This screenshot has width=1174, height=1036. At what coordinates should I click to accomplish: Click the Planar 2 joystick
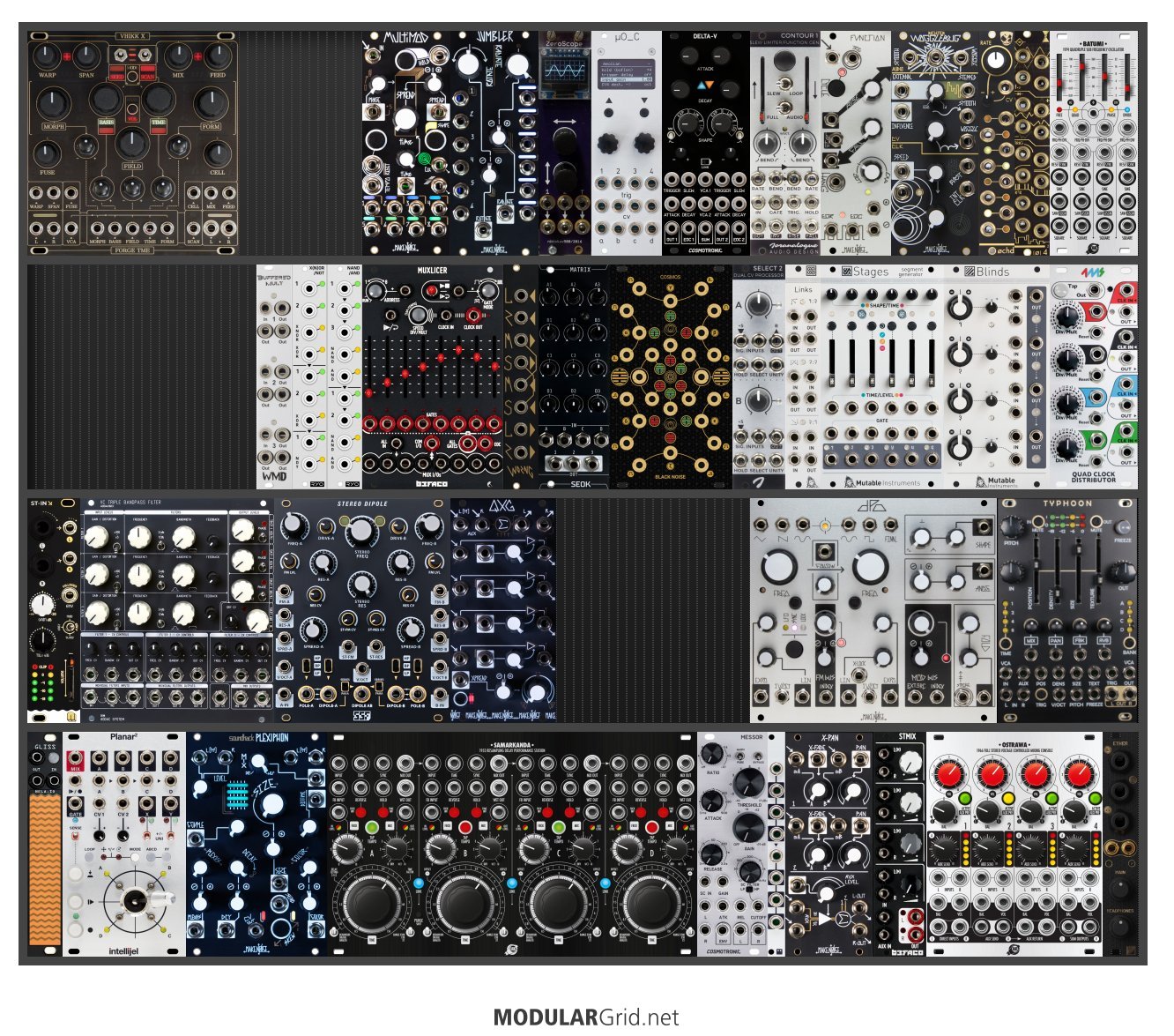(x=137, y=900)
